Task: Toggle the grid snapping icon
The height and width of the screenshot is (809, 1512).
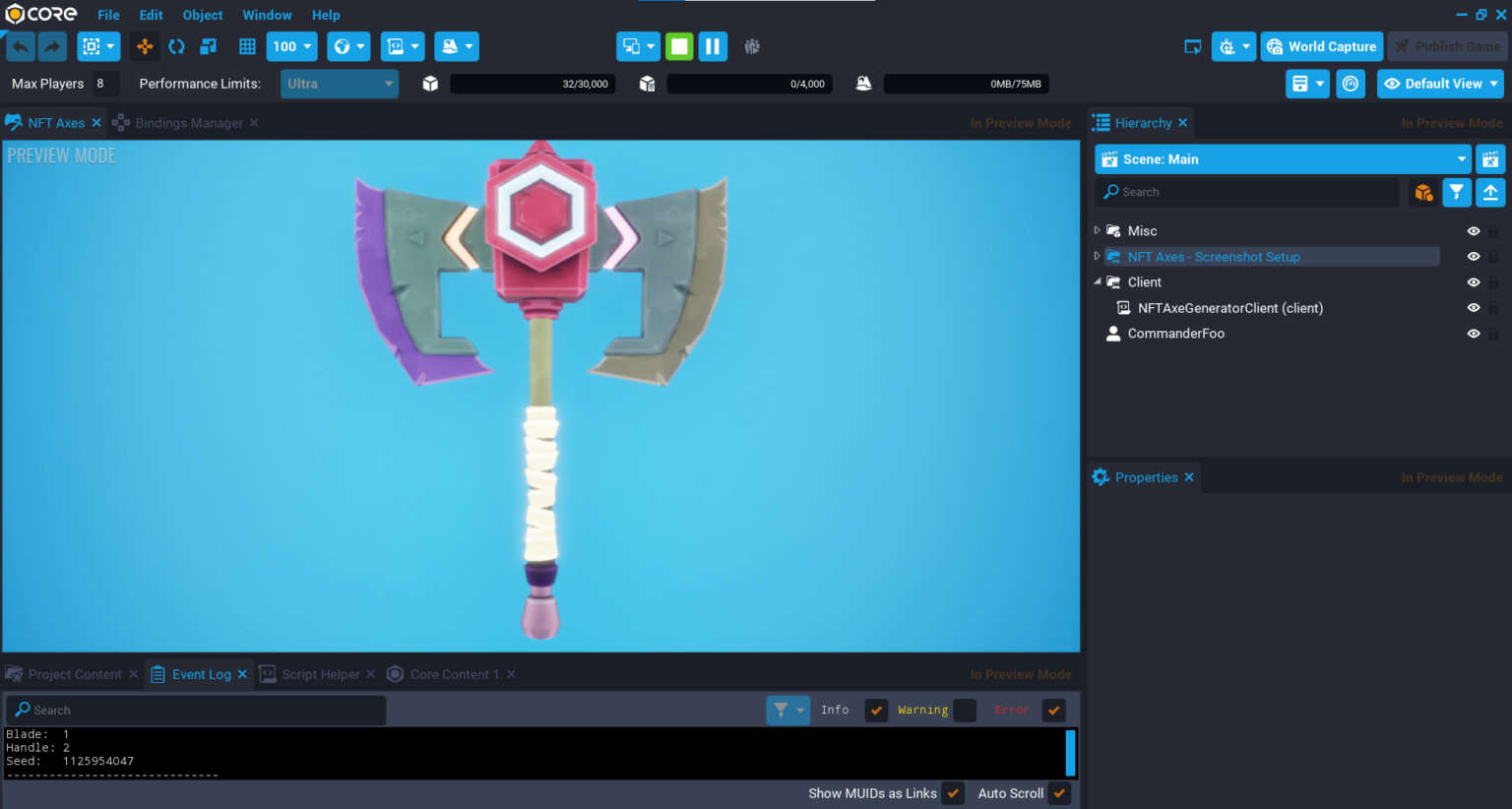Action: tap(247, 46)
